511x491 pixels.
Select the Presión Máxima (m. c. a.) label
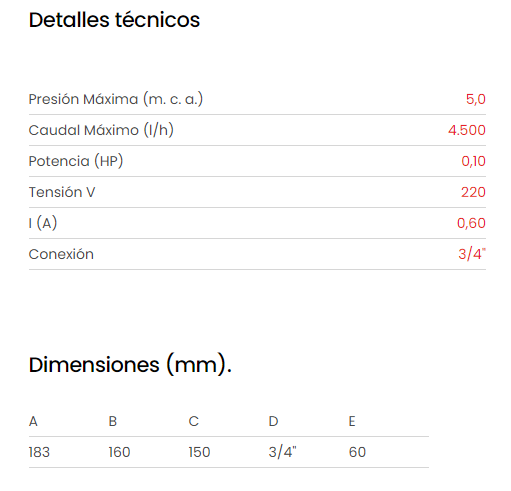116,99
